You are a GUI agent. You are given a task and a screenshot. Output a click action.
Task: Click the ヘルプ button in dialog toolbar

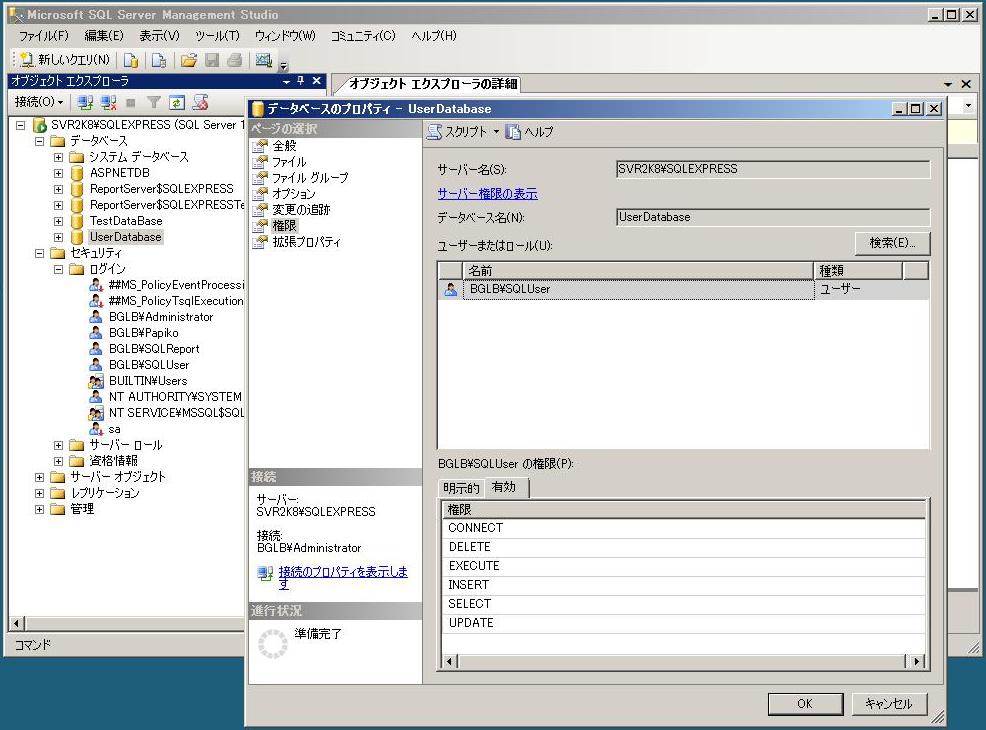(x=530, y=131)
